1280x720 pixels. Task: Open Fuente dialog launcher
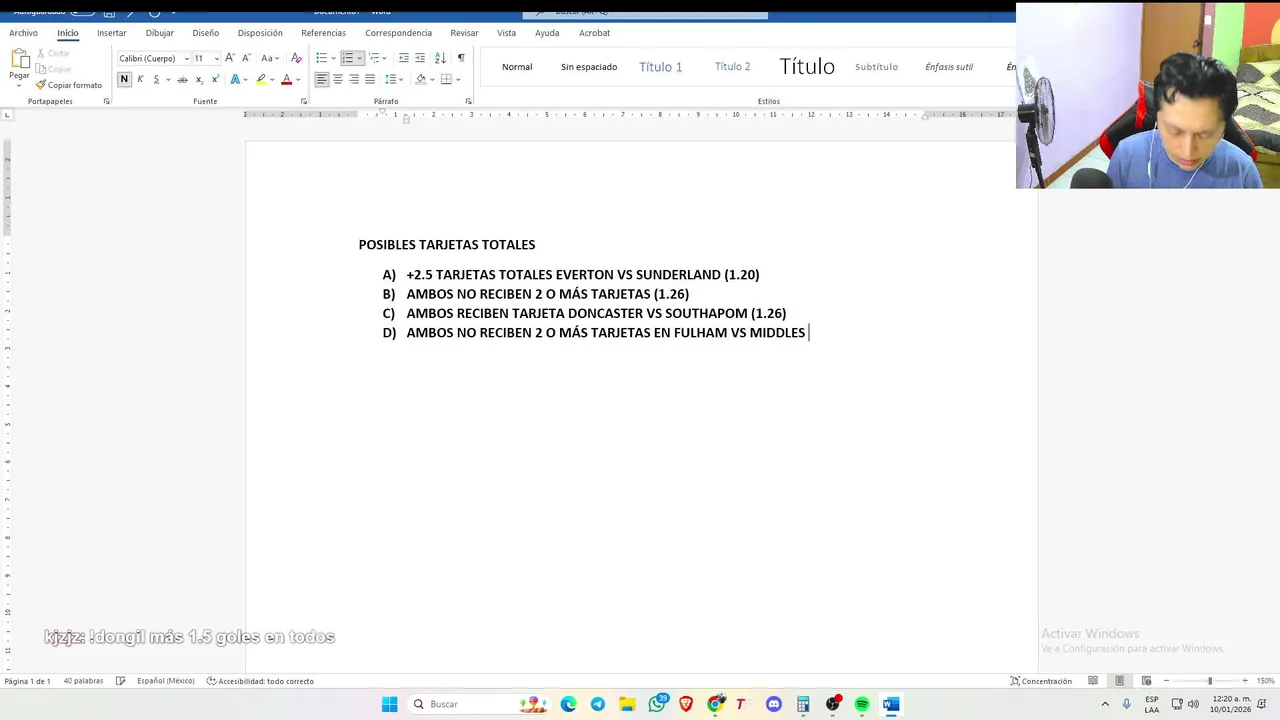[x=303, y=101]
